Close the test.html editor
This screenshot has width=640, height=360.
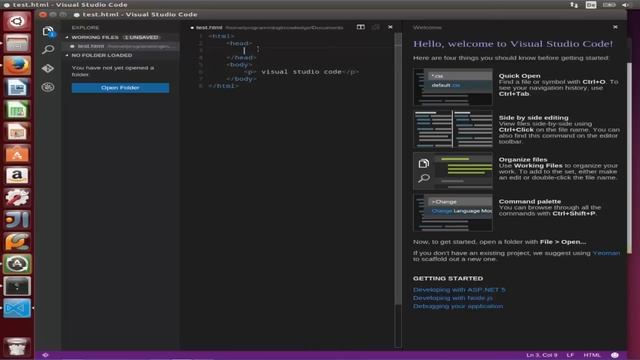click(390, 27)
